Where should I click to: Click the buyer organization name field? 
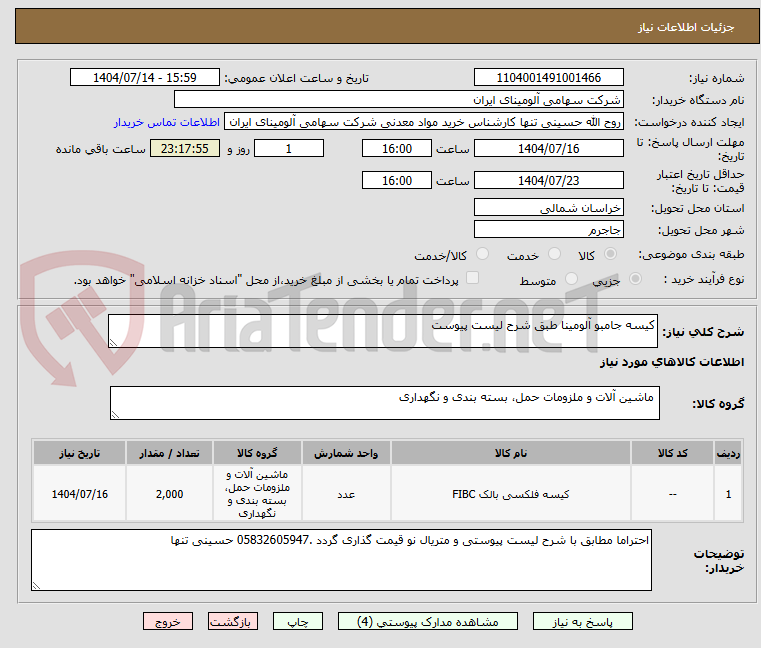tap(398, 100)
